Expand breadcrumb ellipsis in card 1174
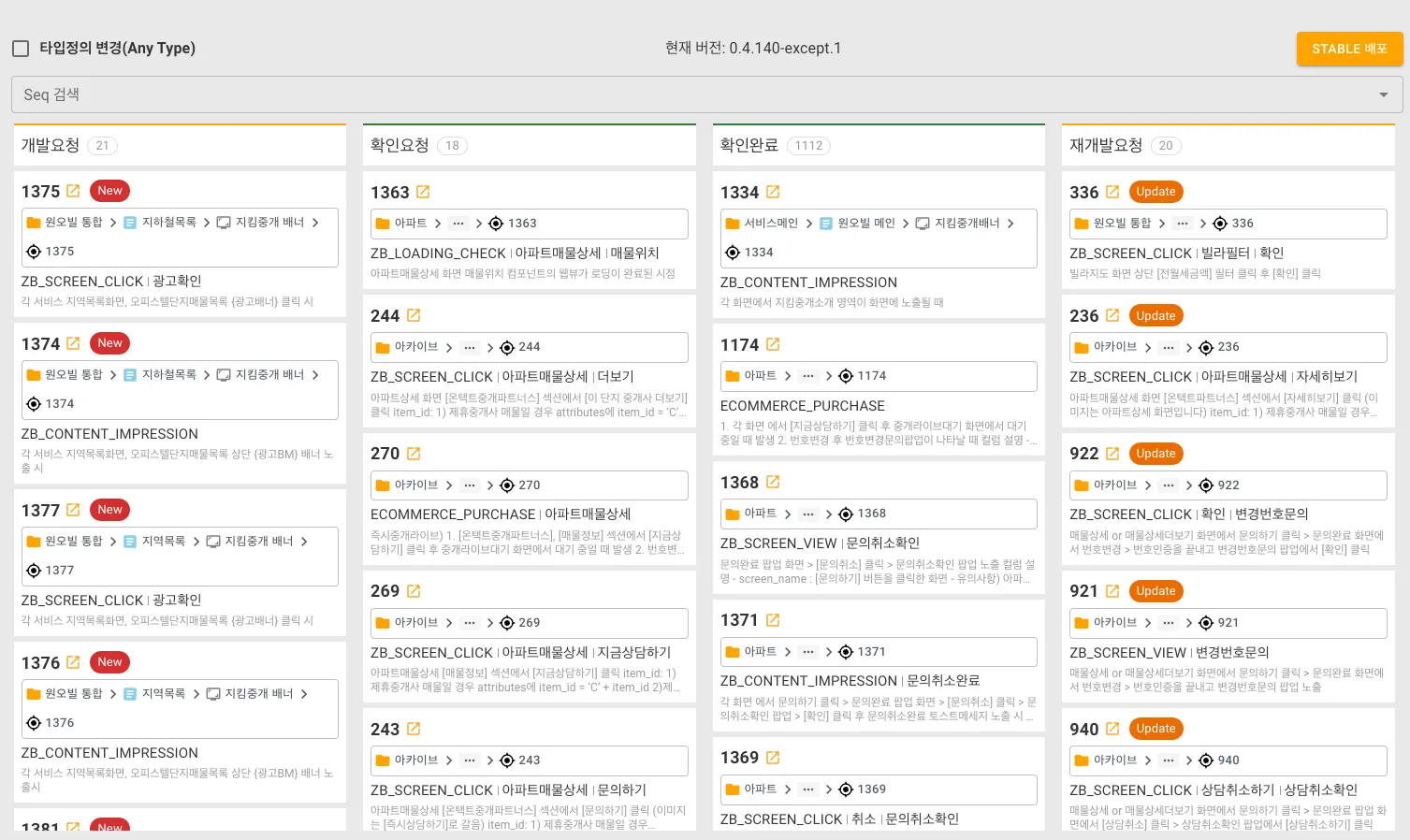1410x840 pixels. click(808, 376)
